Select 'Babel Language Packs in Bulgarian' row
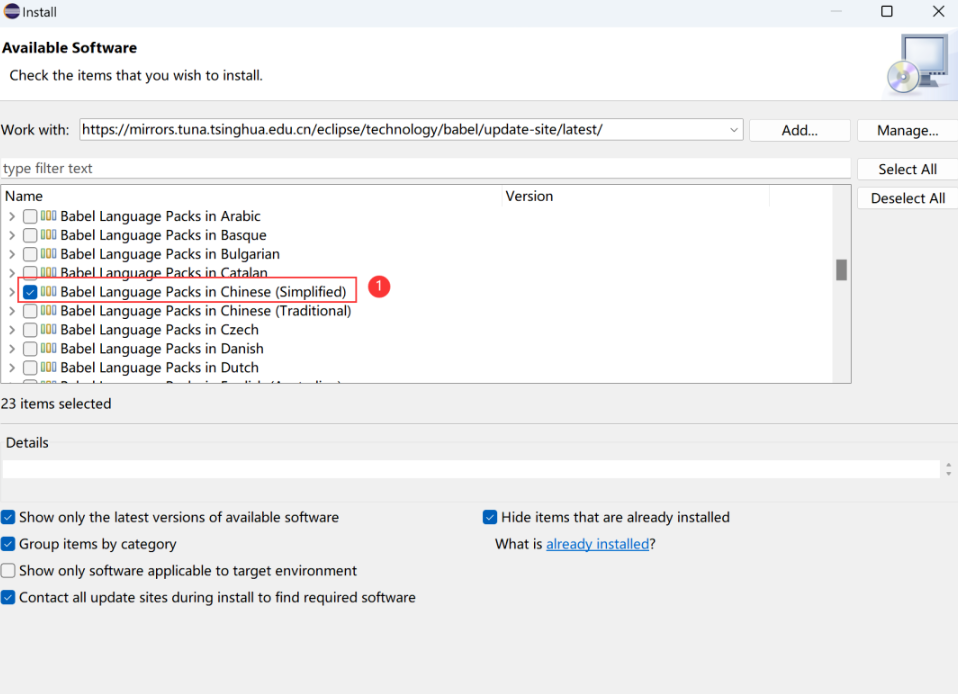 tap(170, 254)
